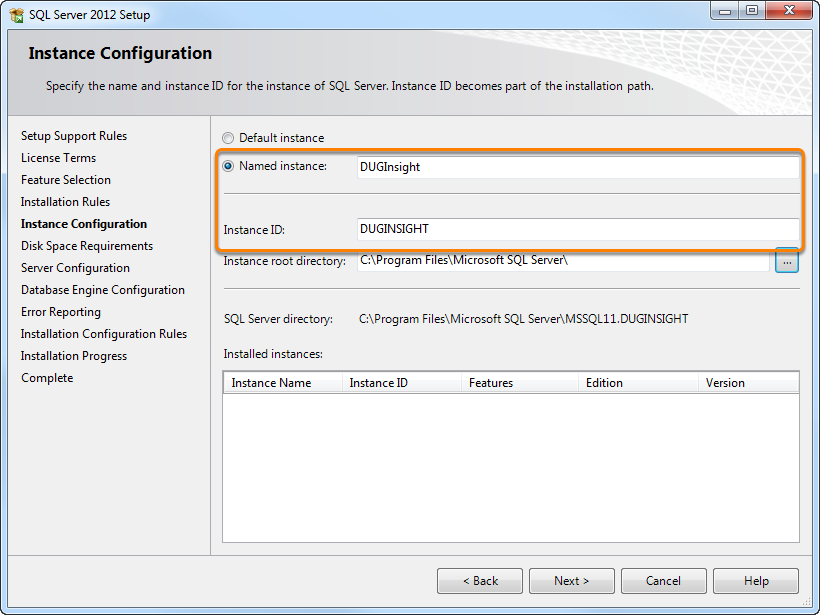Click the Cancel button
The width and height of the screenshot is (820, 615).
coord(664,581)
